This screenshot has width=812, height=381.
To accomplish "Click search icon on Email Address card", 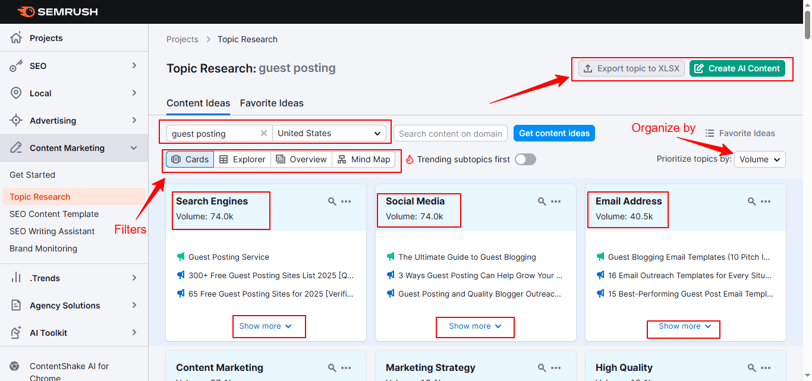I will [x=751, y=201].
